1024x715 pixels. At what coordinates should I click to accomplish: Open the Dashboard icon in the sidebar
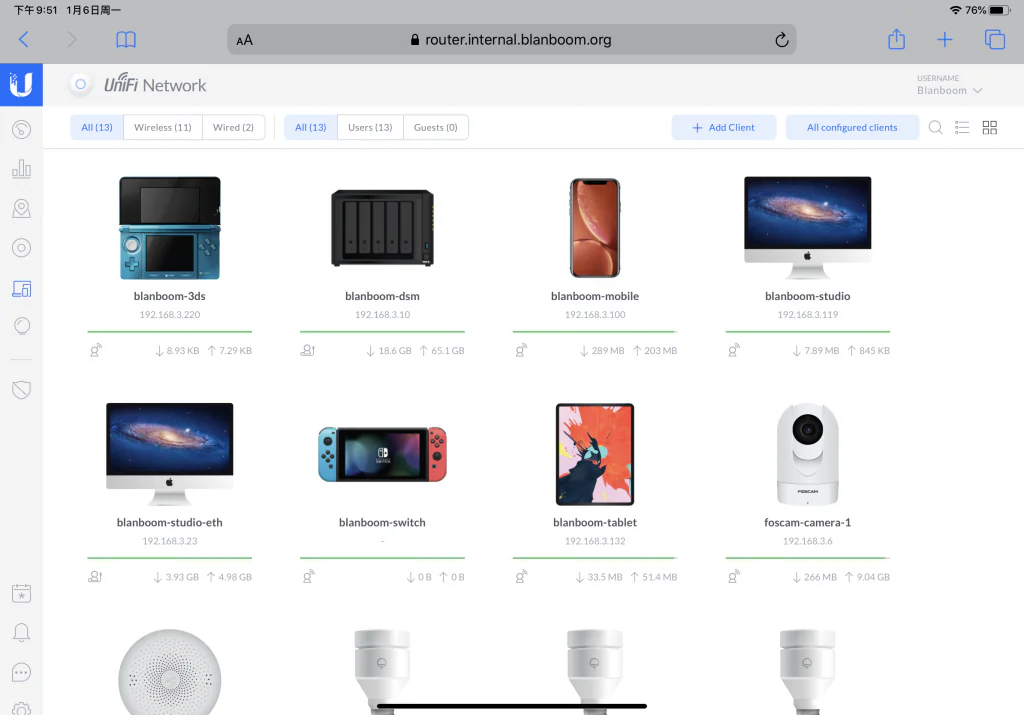pos(22,129)
